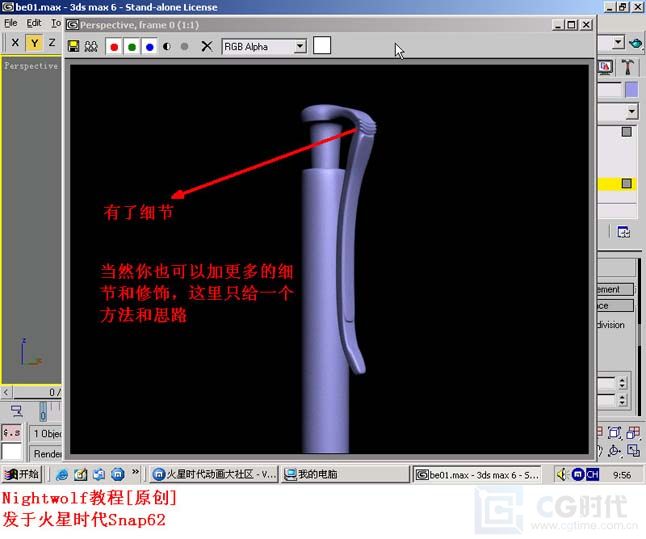
Task: Open the File menu
Action: (x=11, y=23)
